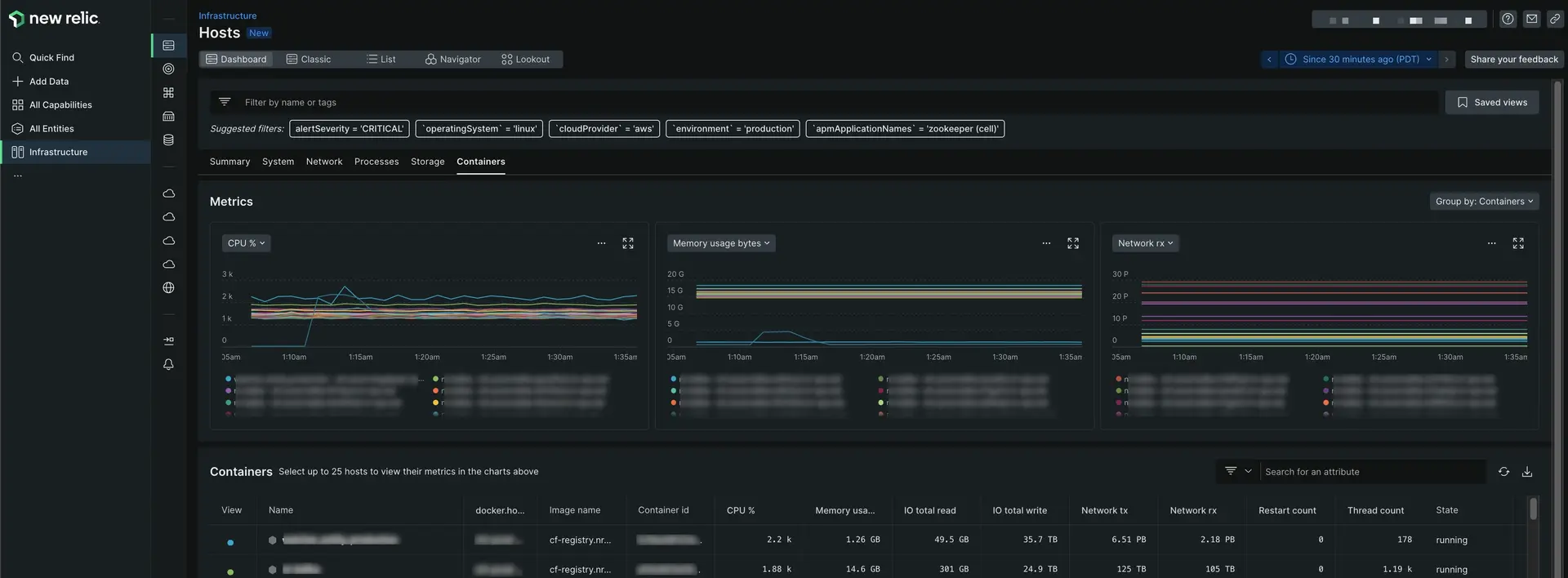Open the time range picker dropdown
The height and width of the screenshot is (578, 1568).
1360,60
